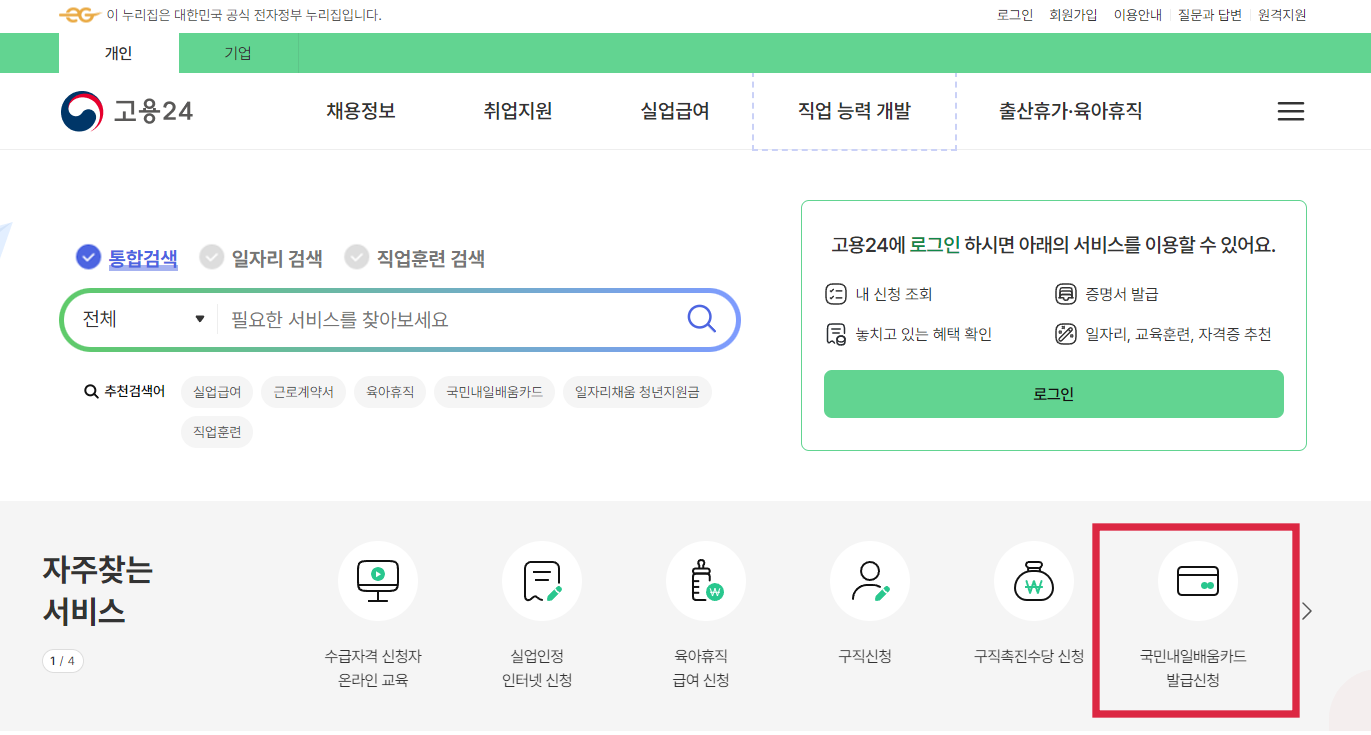Select the 실업급여 recommended keyword chip
The width and height of the screenshot is (1371, 735).
pos(217,392)
